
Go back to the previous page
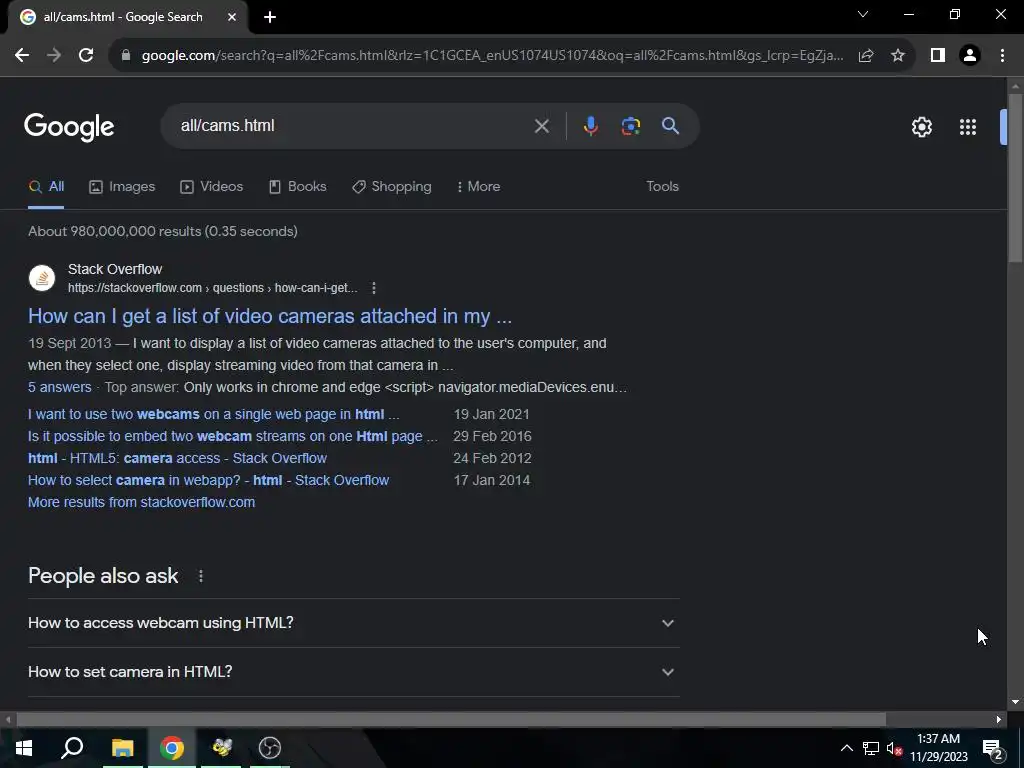coord(22,56)
